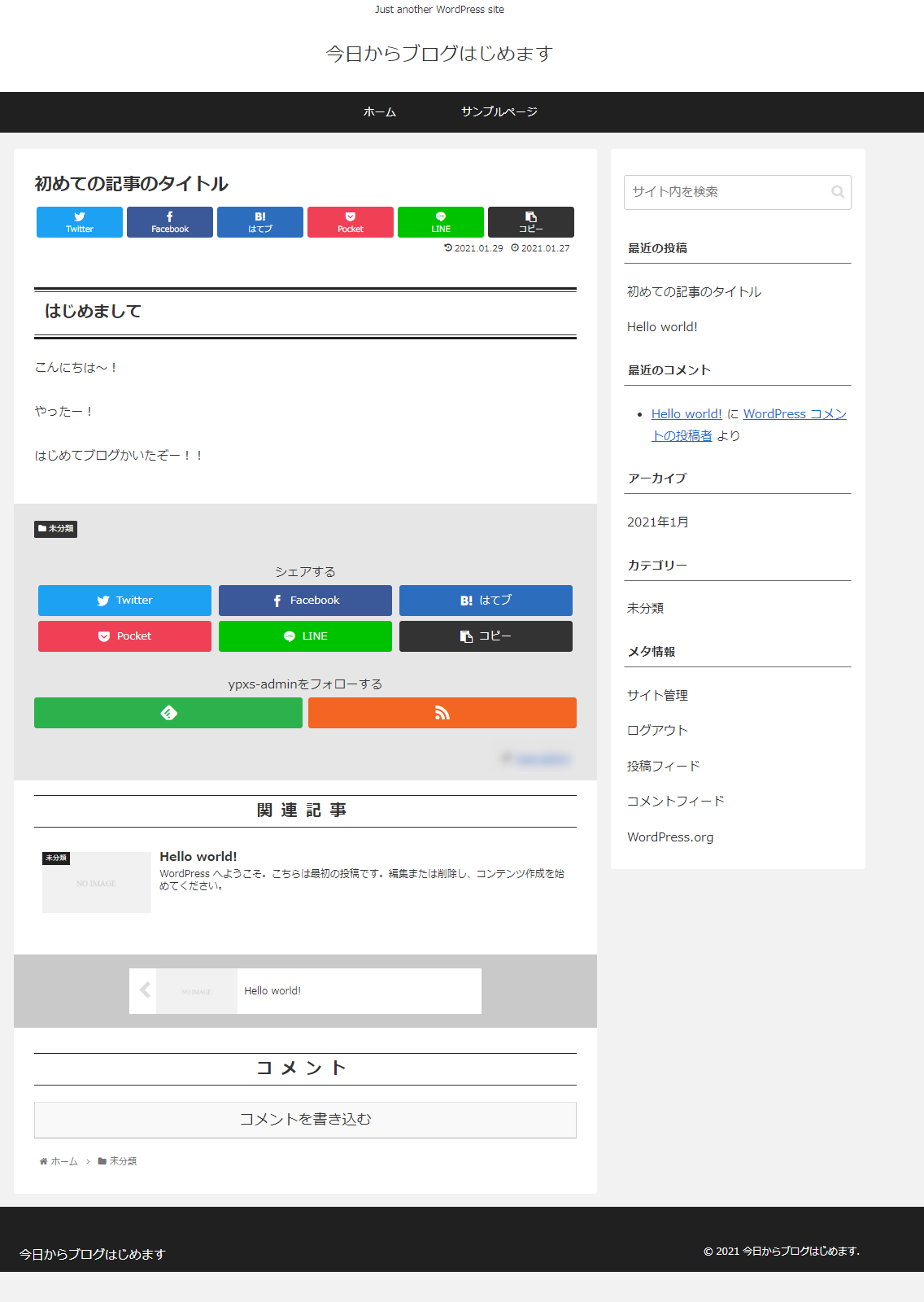Image resolution: width=924 pixels, height=1302 pixels.
Task: Click the footer site name 今日からブログはじめます
Action: (93, 1255)
